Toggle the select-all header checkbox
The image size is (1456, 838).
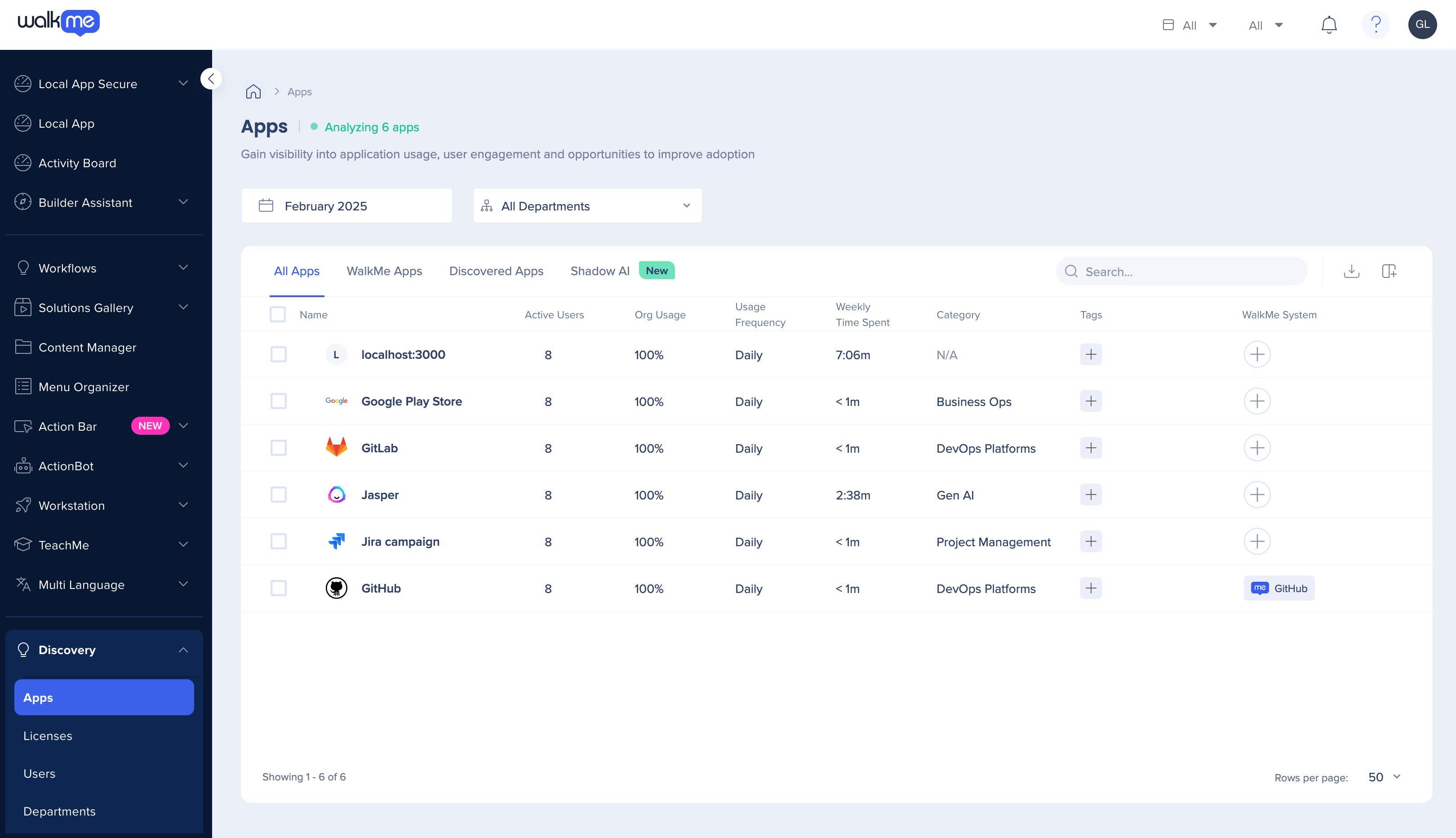coord(278,314)
